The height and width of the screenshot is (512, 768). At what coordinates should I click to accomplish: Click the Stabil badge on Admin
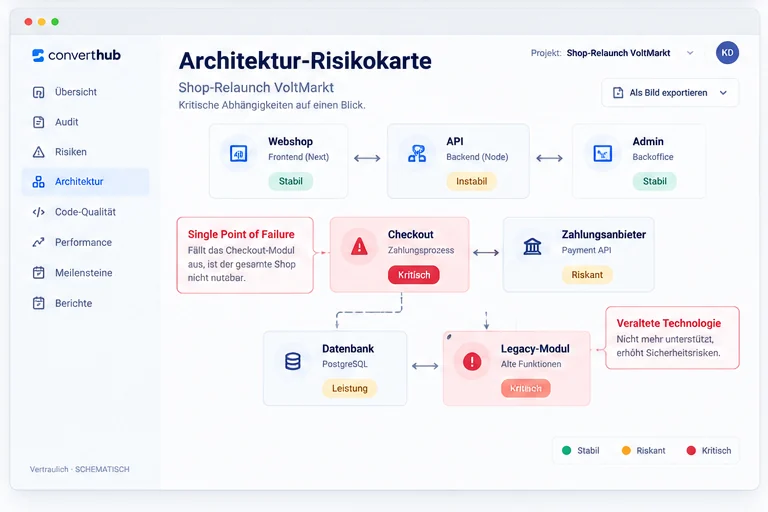pyautogui.click(x=654, y=181)
